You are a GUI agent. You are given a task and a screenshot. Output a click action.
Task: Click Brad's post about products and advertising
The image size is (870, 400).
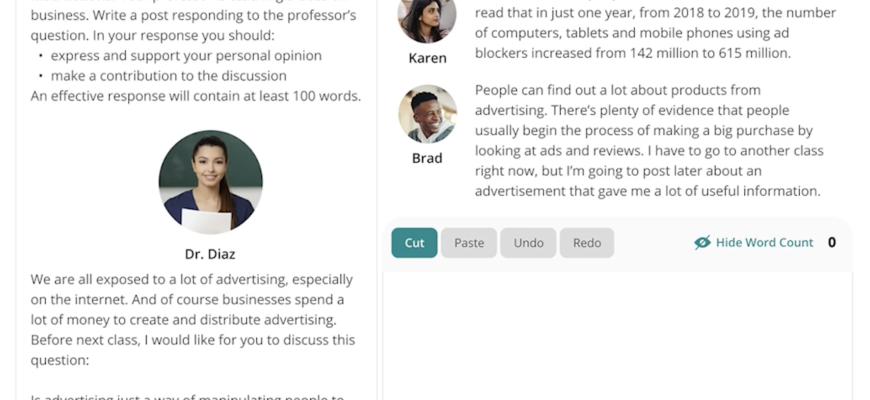647,141
